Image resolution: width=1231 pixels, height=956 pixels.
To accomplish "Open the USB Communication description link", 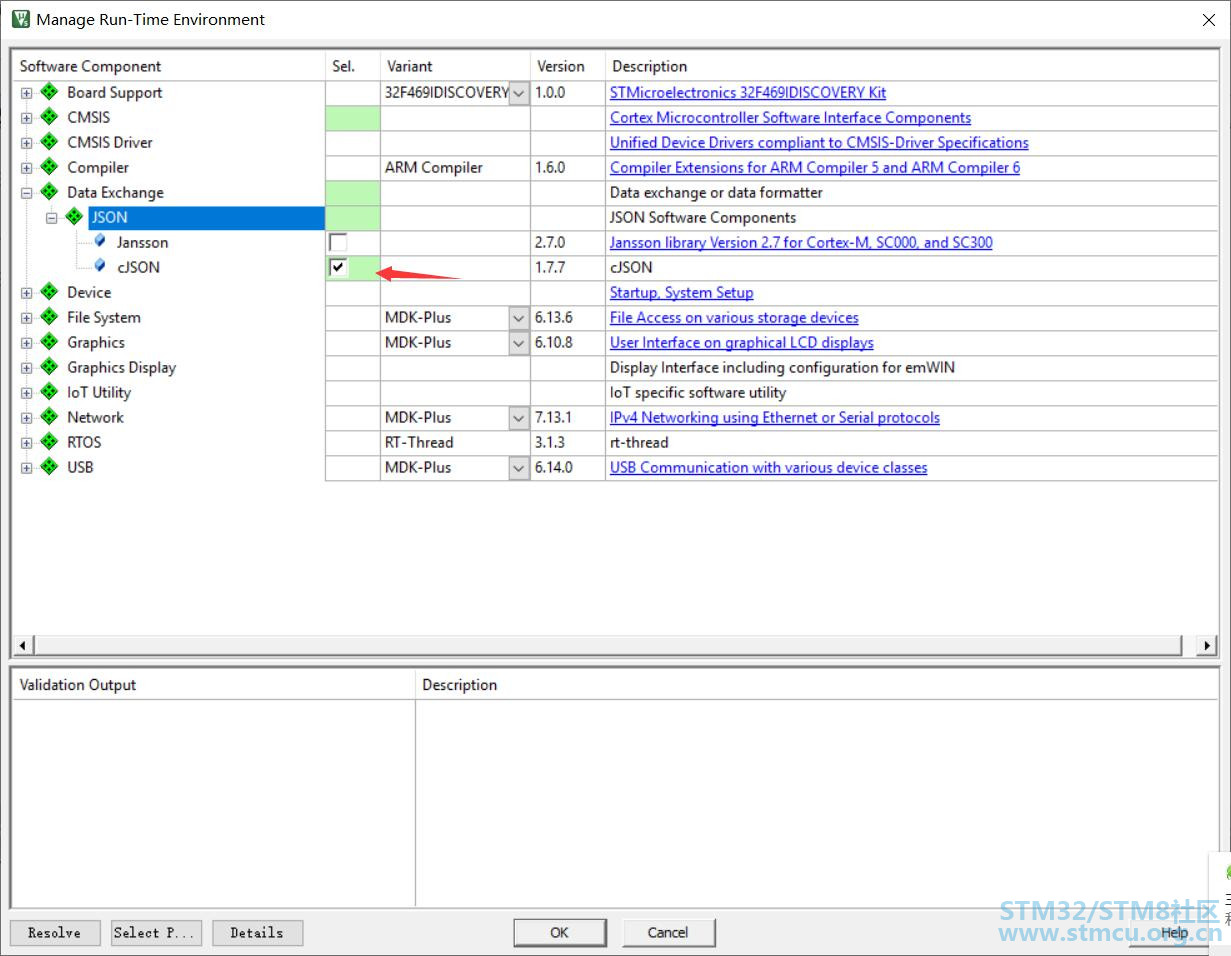I will click(769, 467).
